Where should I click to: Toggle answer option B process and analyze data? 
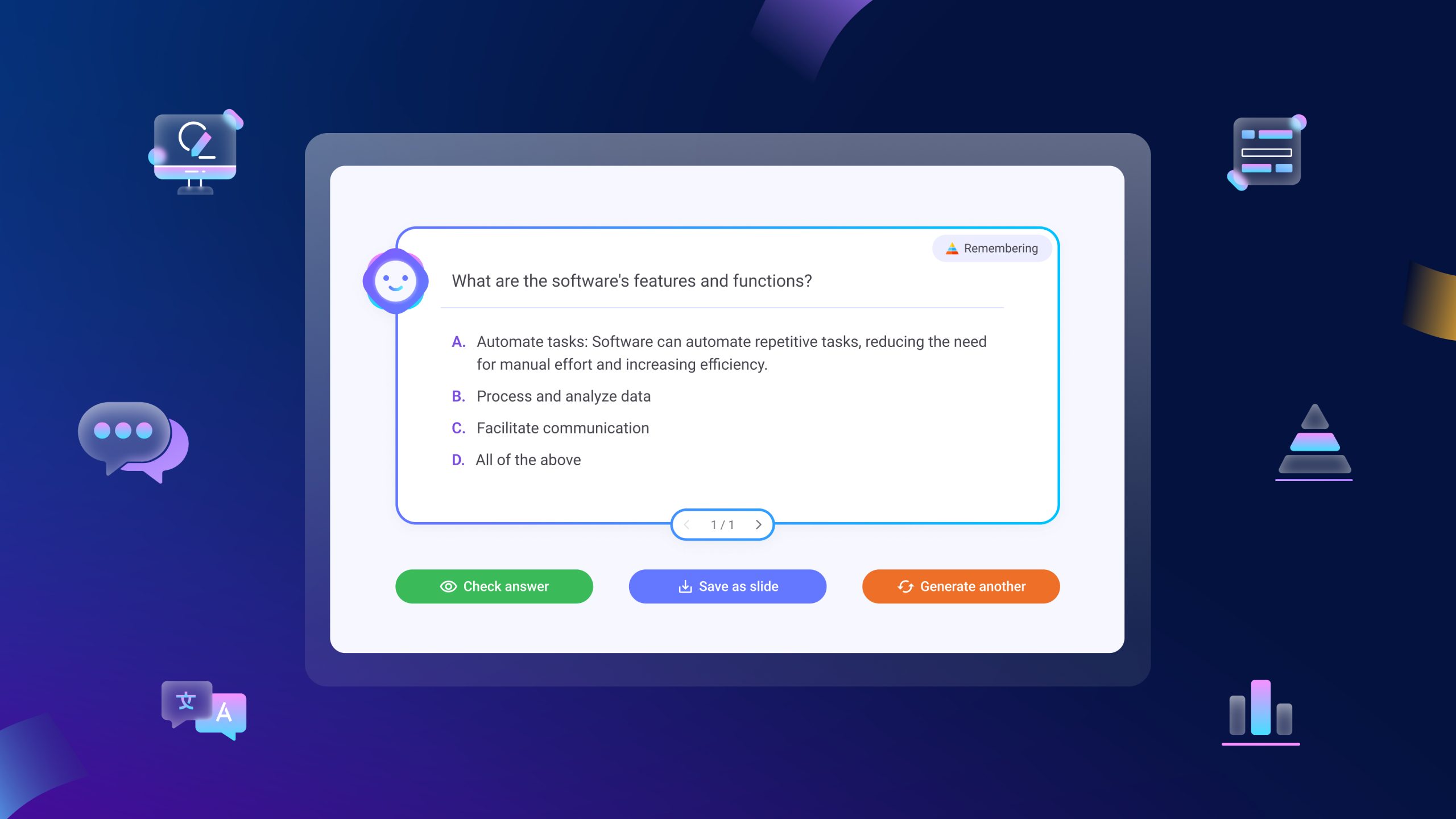point(563,395)
